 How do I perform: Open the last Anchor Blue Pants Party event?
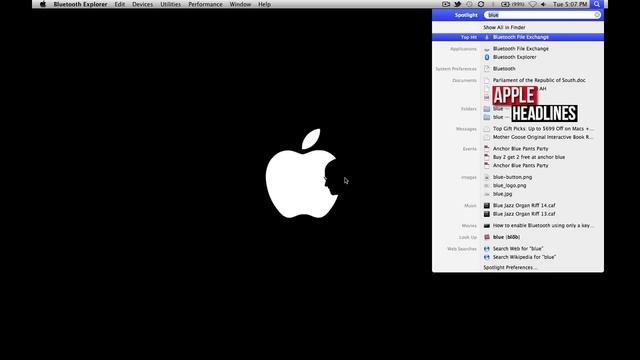click(x=520, y=165)
